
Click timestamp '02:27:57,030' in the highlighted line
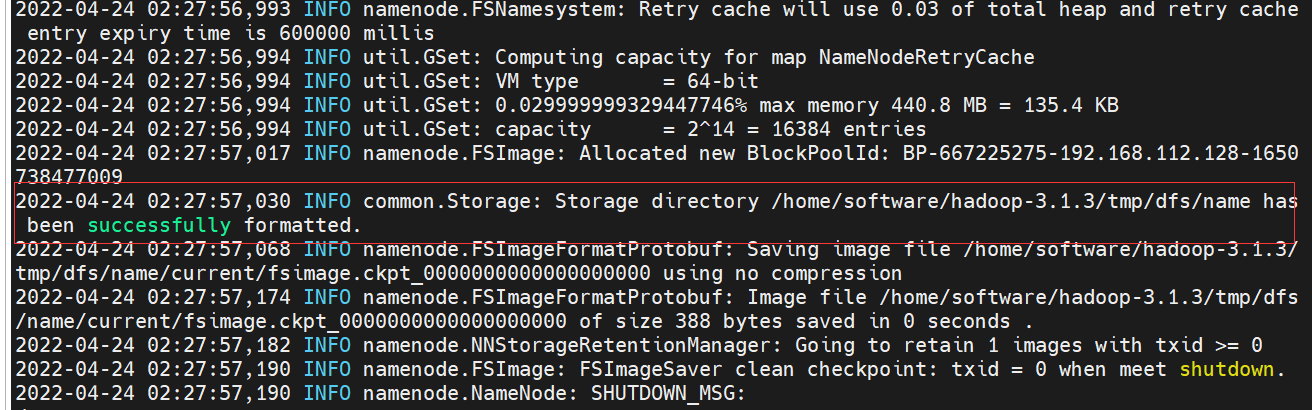[x=219, y=202]
